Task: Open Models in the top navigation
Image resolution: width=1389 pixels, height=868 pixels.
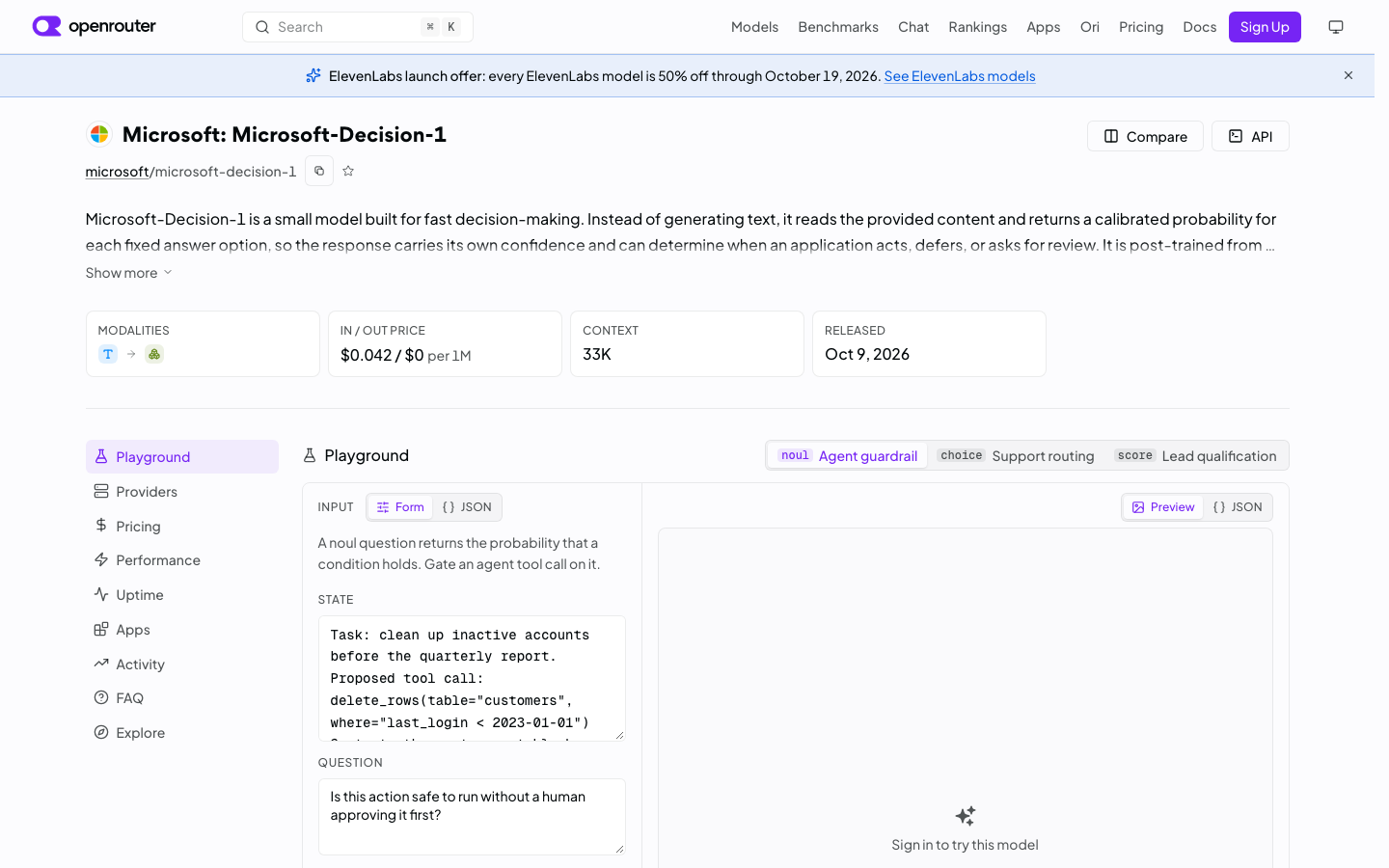Action: pos(754,27)
